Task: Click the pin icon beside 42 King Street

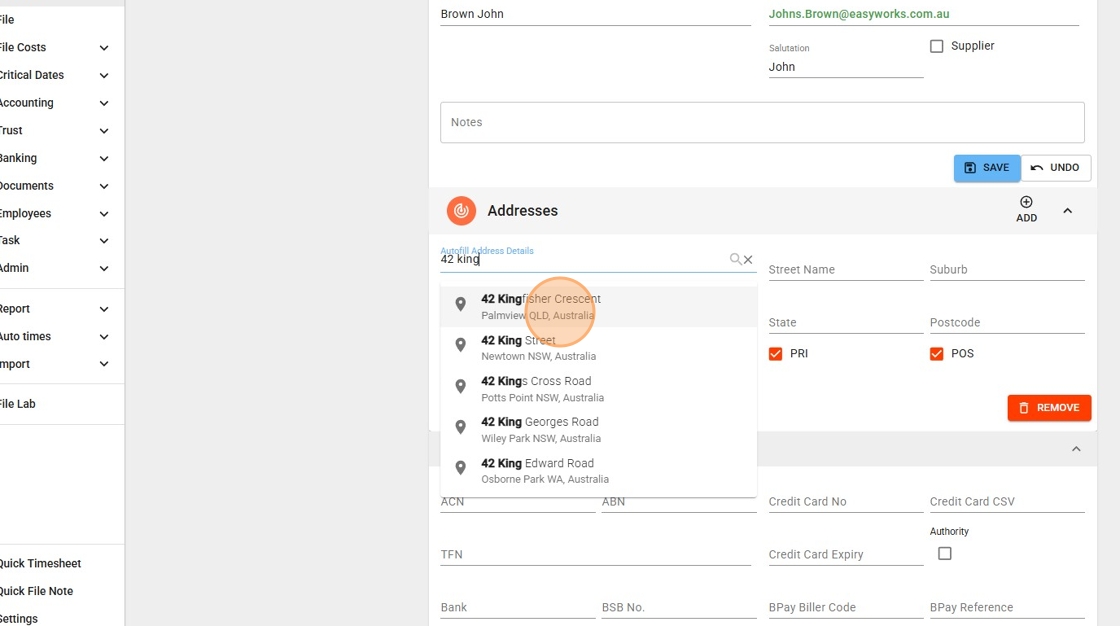Action: (x=460, y=346)
